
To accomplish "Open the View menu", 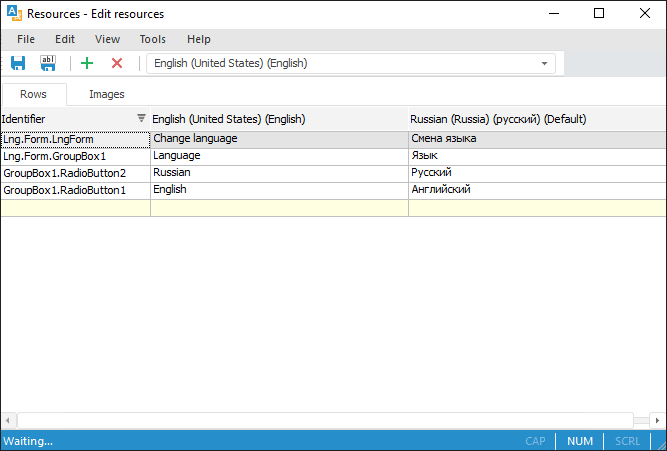I will [107, 39].
